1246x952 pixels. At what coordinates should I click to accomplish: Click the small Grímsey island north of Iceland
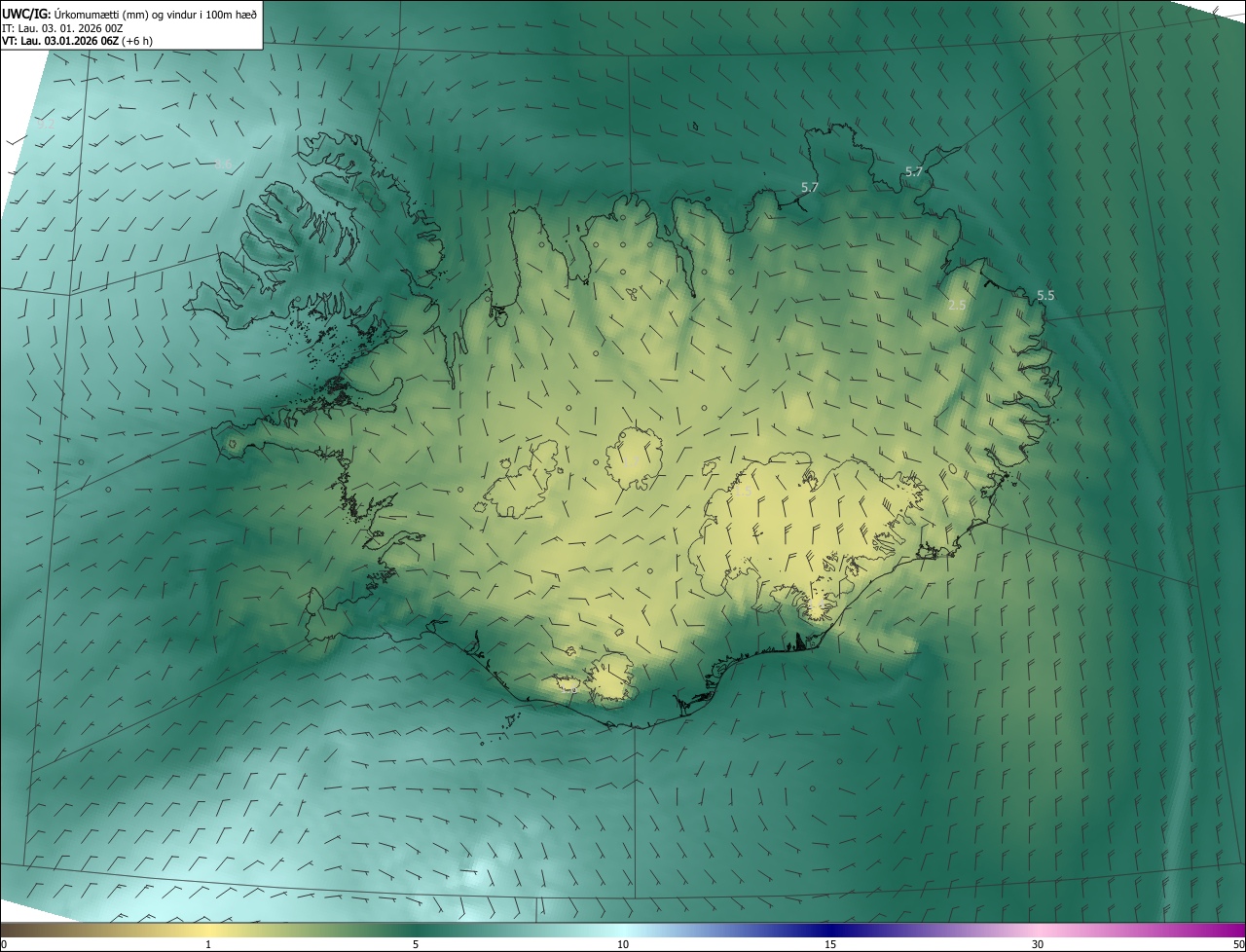(x=694, y=126)
